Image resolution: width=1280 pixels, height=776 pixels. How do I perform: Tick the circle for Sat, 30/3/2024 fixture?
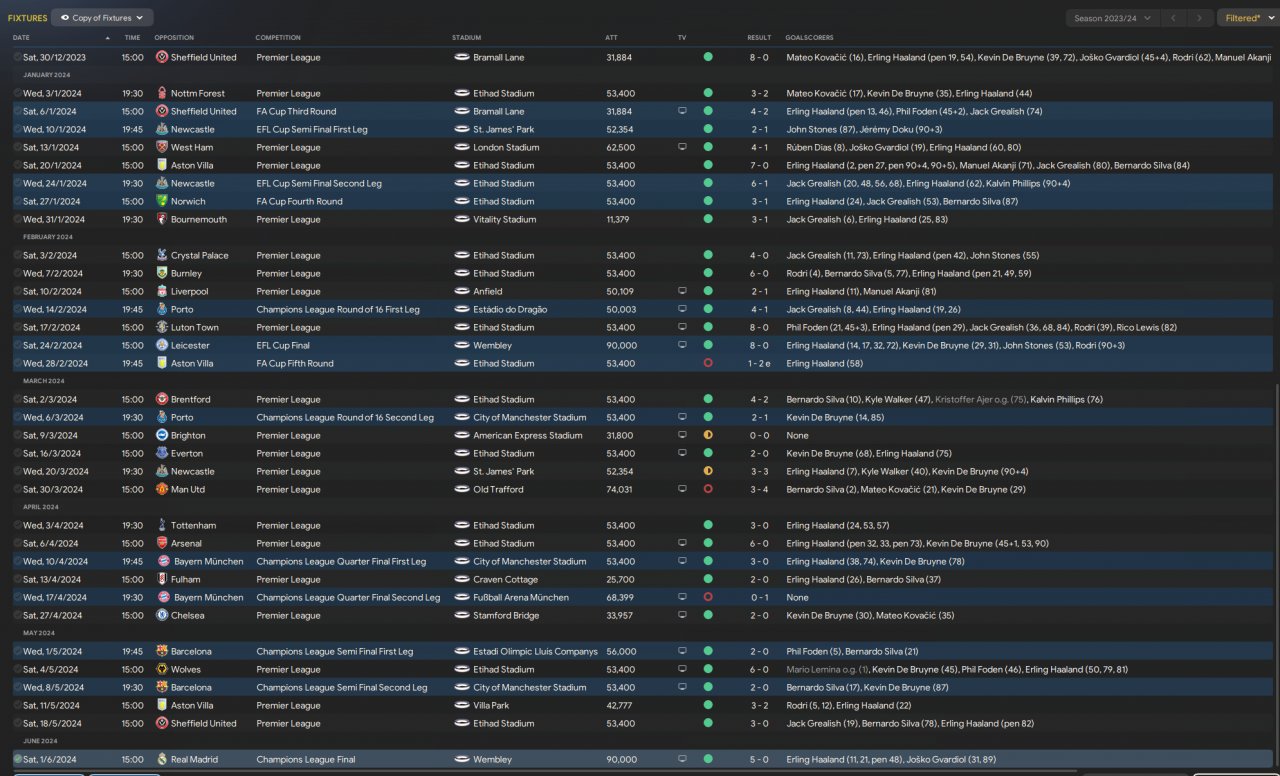click(x=18, y=489)
